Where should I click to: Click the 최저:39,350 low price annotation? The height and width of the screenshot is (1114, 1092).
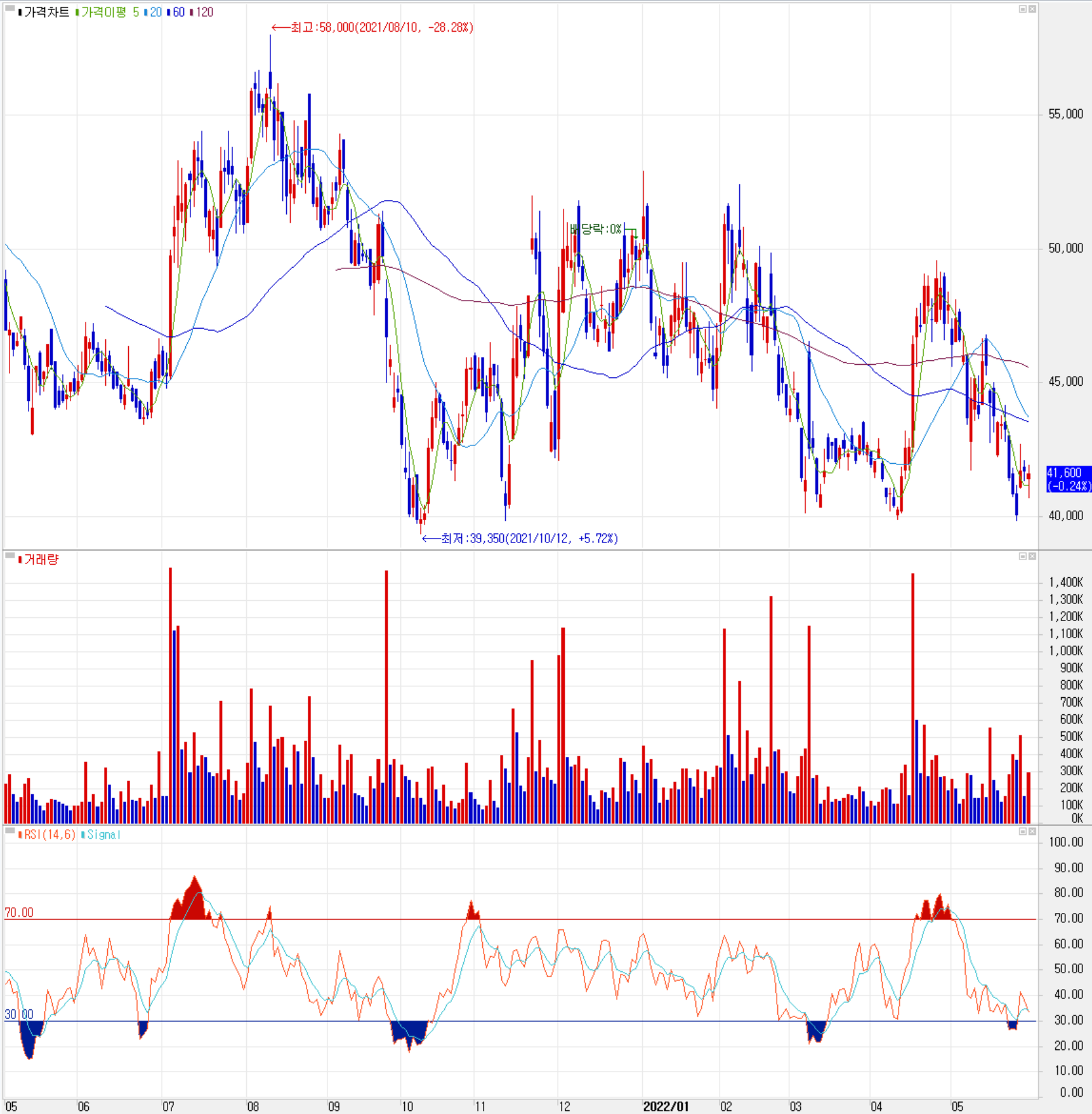click(520, 539)
